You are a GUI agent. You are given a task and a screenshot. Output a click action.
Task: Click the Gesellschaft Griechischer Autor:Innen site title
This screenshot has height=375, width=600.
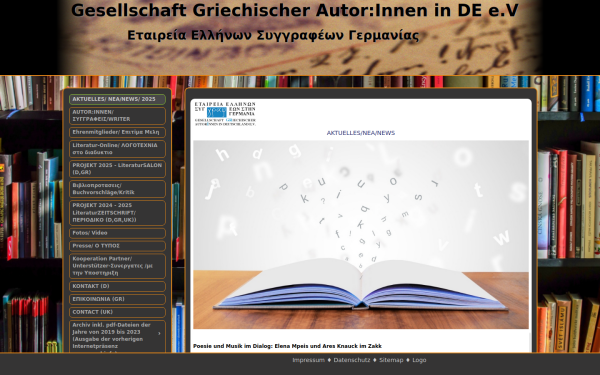(x=295, y=10)
